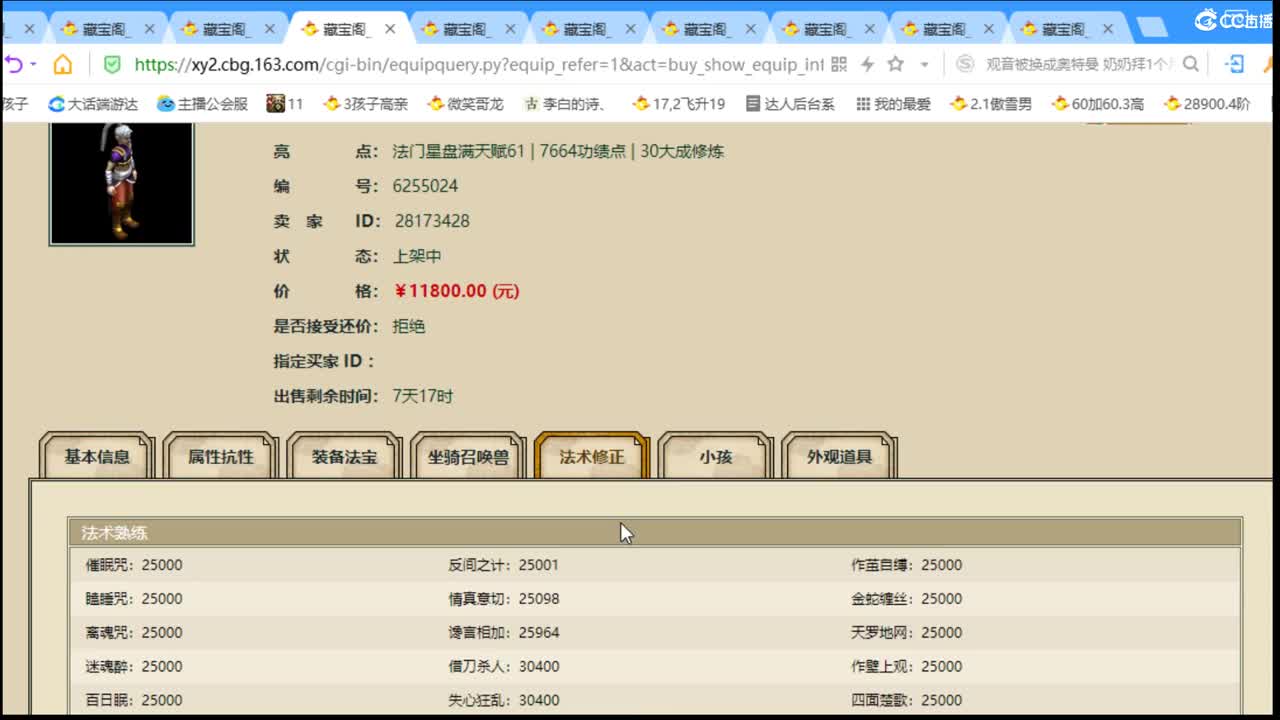This screenshot has width=1280, height=720.
Task: Click the 作茧自缚：25000 entry
Action: (x=907, y=565)
